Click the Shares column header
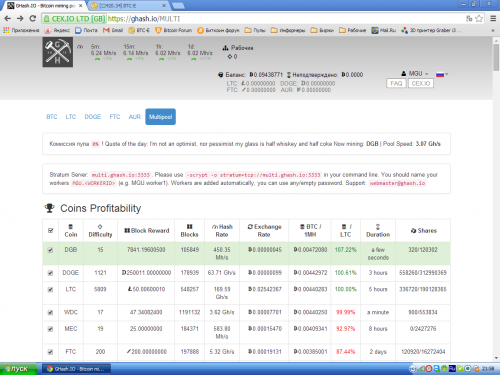This screenshot has width=500, height=375. click(x=423, y=230)
